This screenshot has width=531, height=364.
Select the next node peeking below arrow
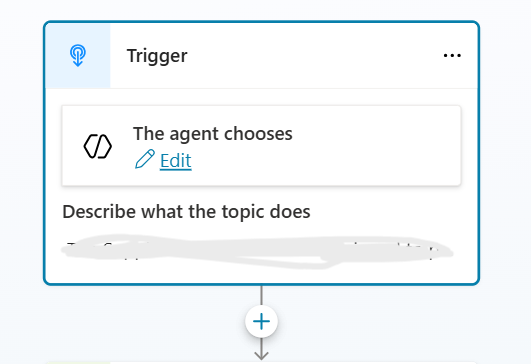(261, 363)
